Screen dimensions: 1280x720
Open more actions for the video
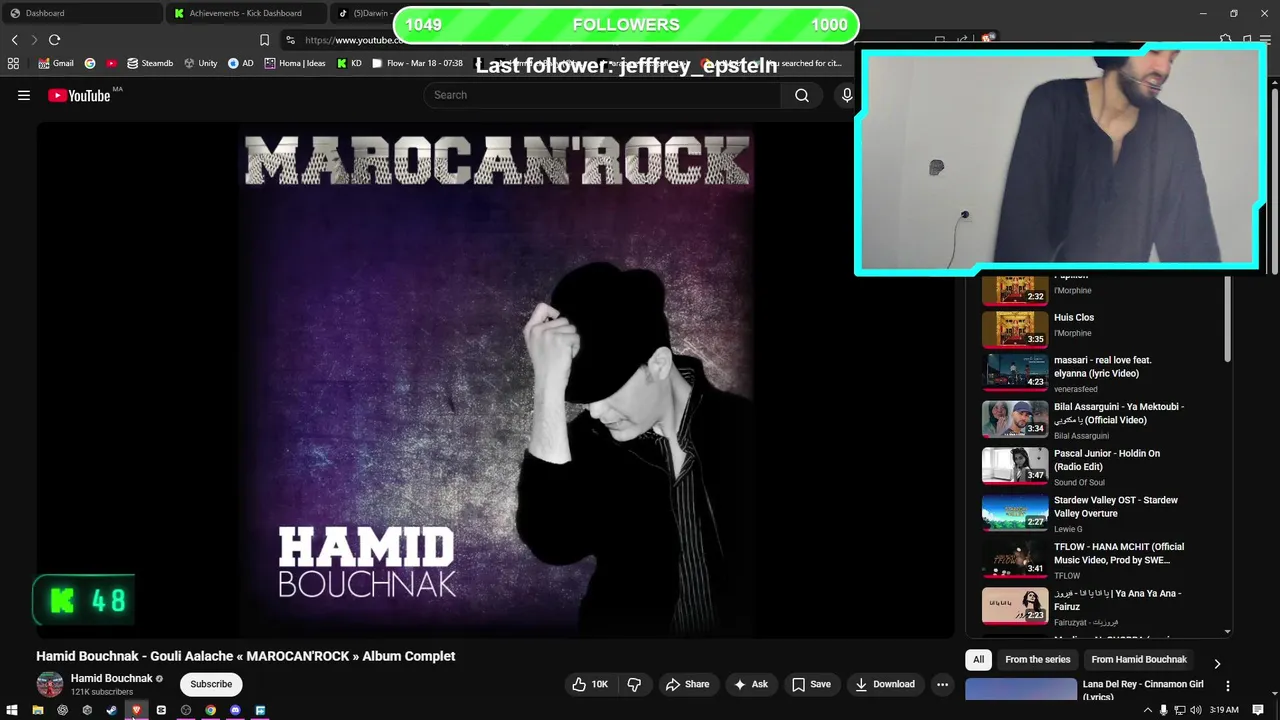click(x=942, y=684)
